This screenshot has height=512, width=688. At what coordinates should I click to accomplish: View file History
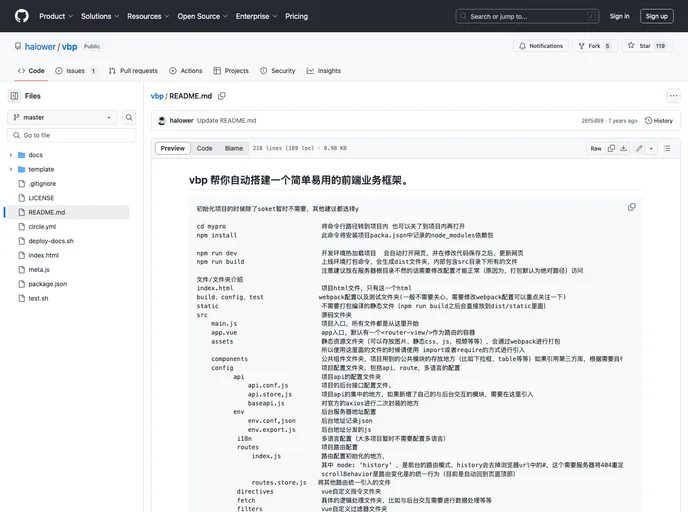point(659,121)
